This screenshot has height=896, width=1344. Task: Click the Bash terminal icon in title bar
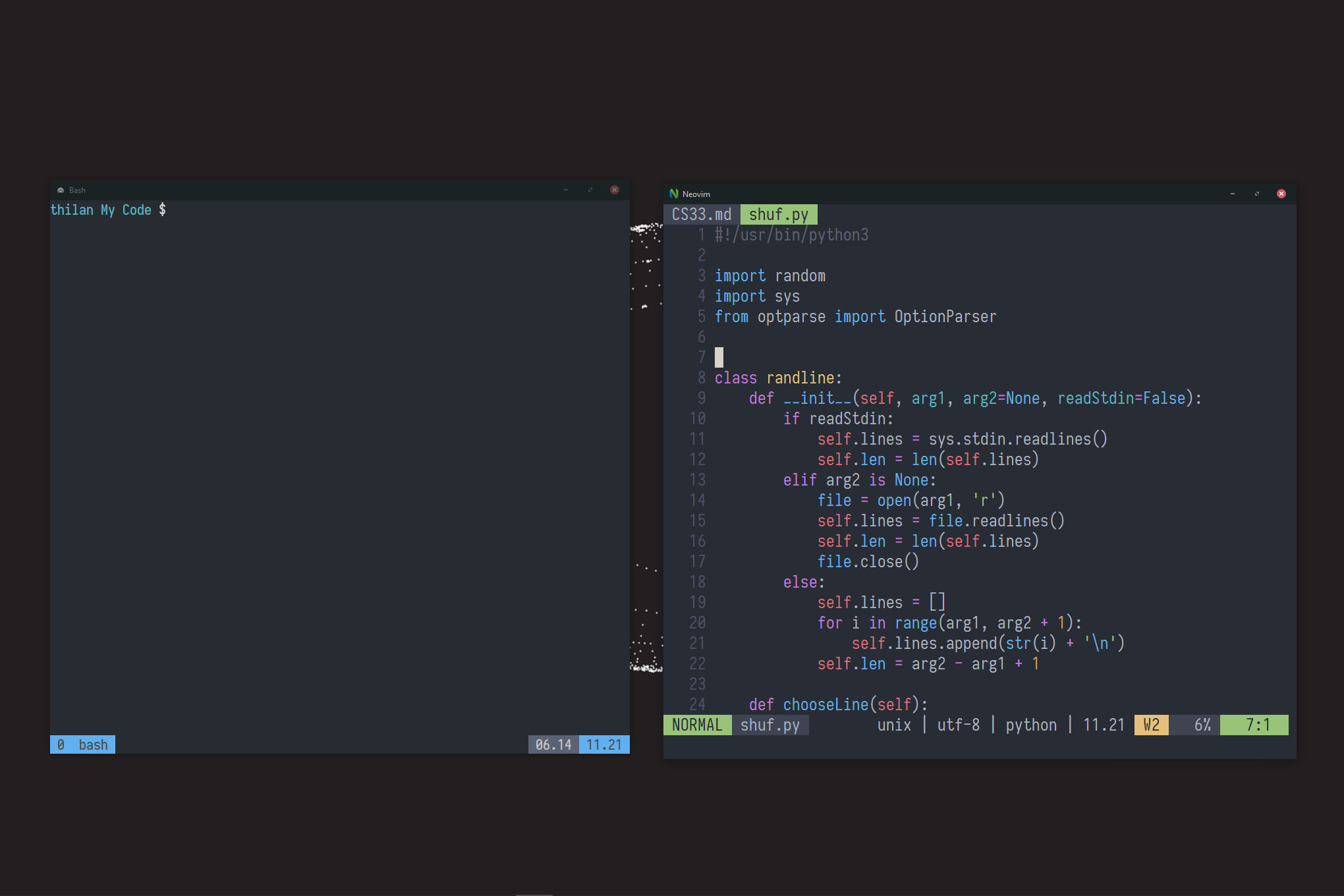pos(61,190)
